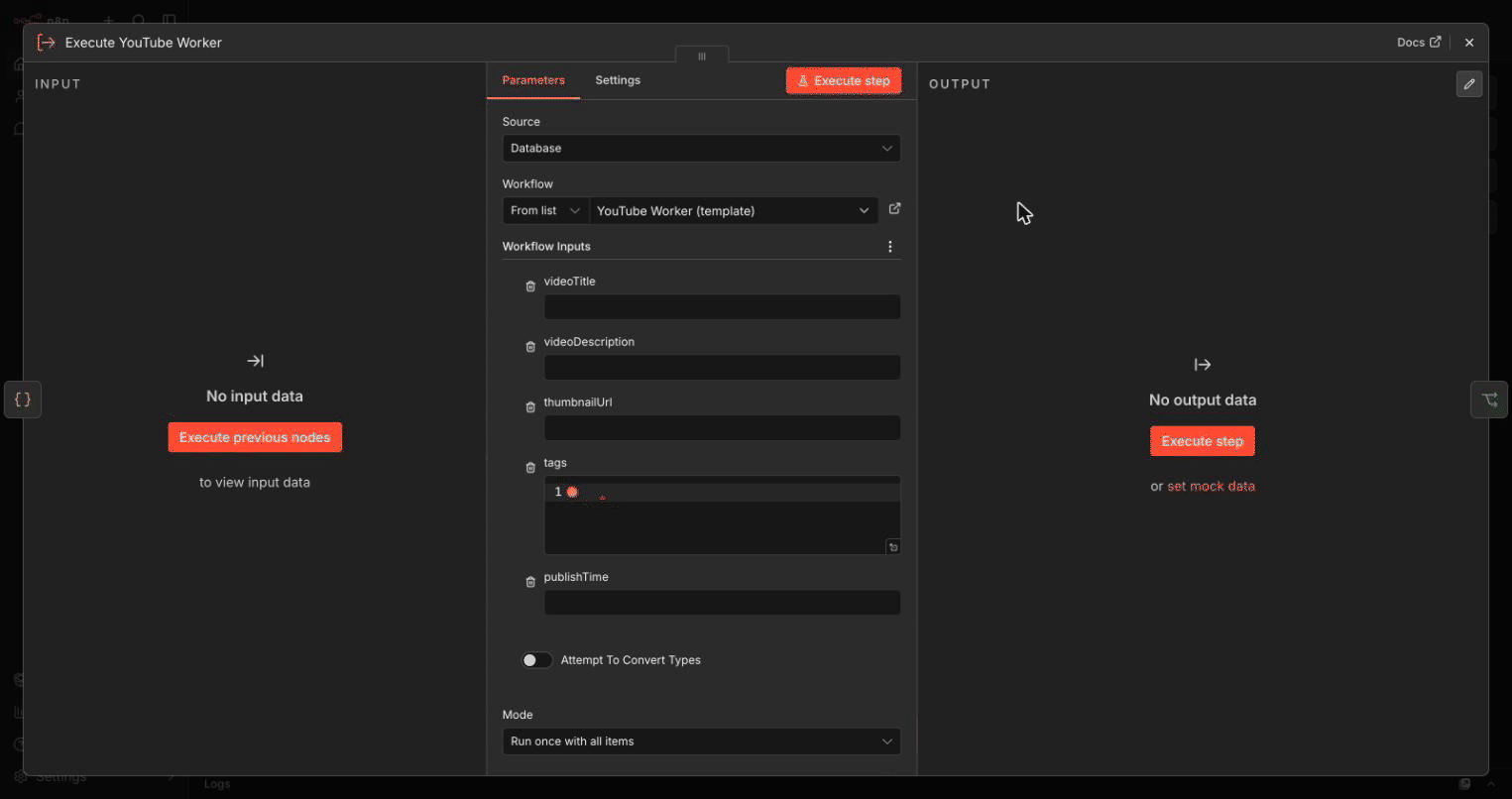Click into the videoDescription text field
The width and height of the screenshot is (1512, 799).
coord(722,368)
